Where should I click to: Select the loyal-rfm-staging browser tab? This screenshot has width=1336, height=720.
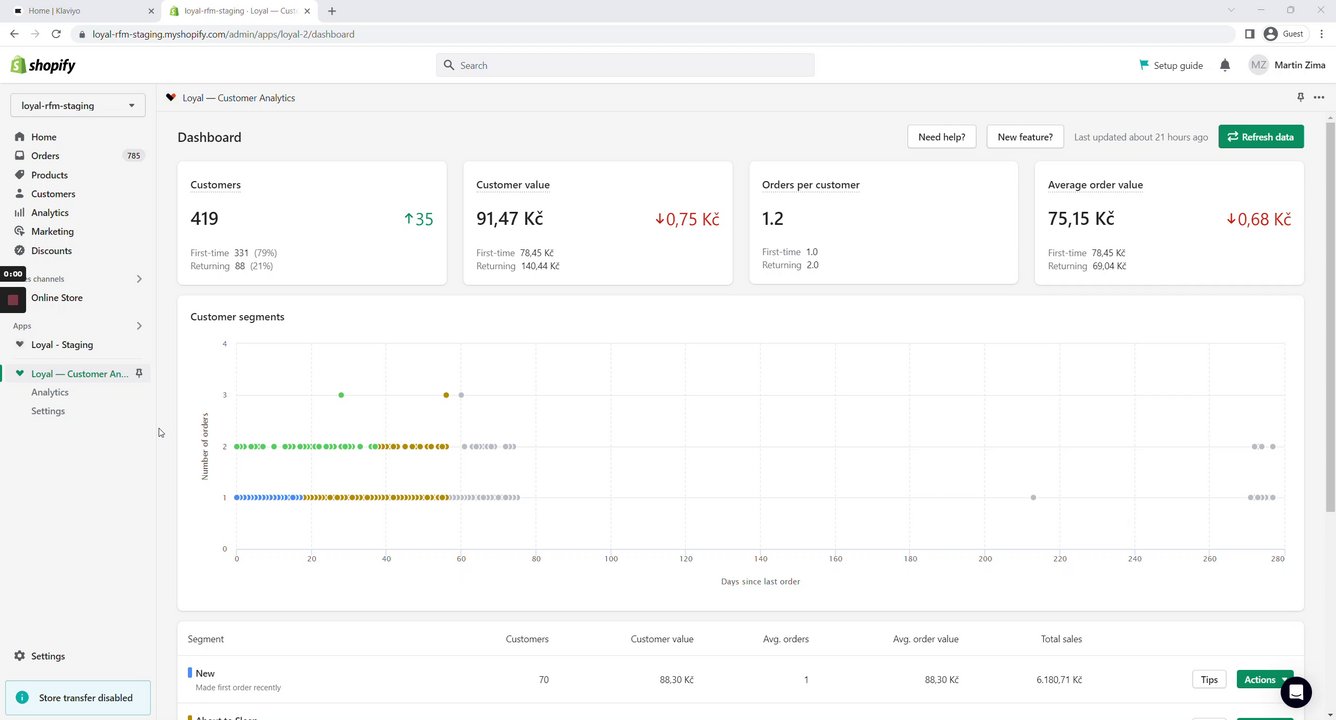tap(241, 11)
